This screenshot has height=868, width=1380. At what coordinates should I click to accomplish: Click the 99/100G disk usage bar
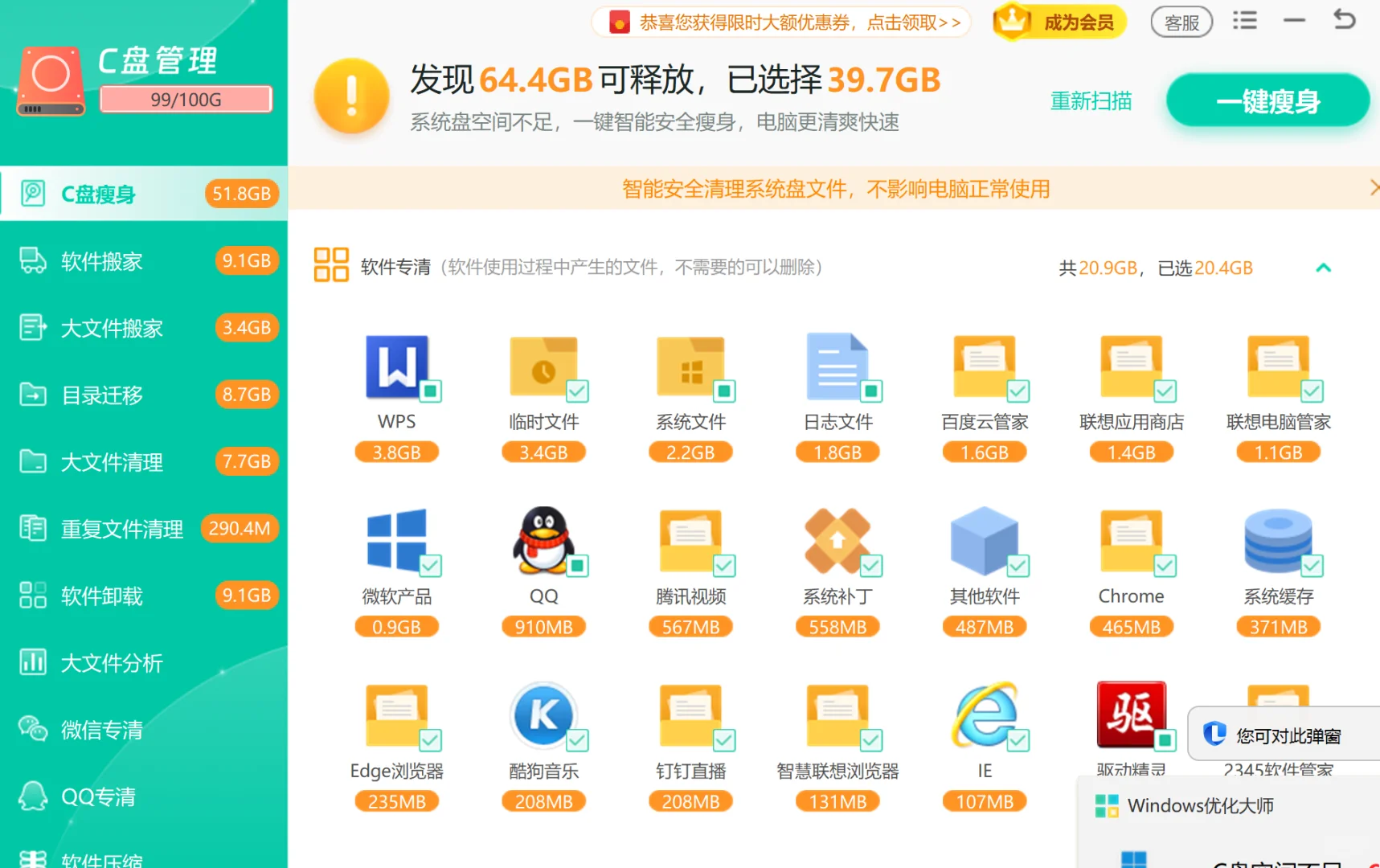185,99
